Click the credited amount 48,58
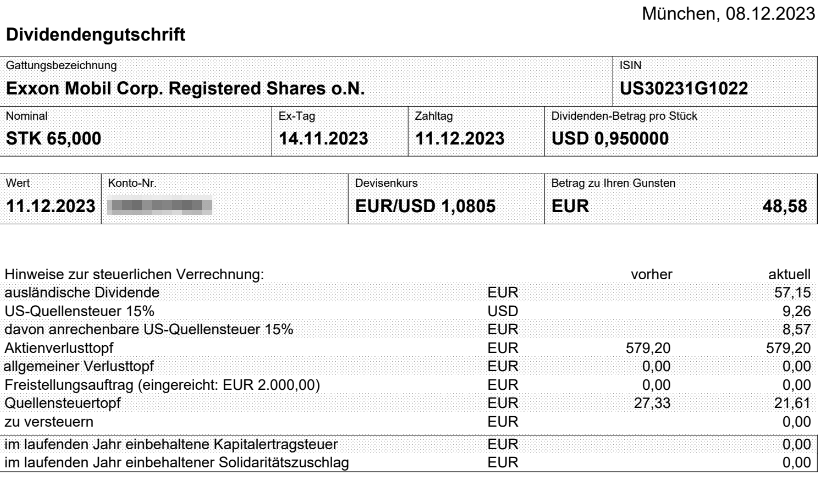This screenshot has height=477, width=823. pos(785,206)
